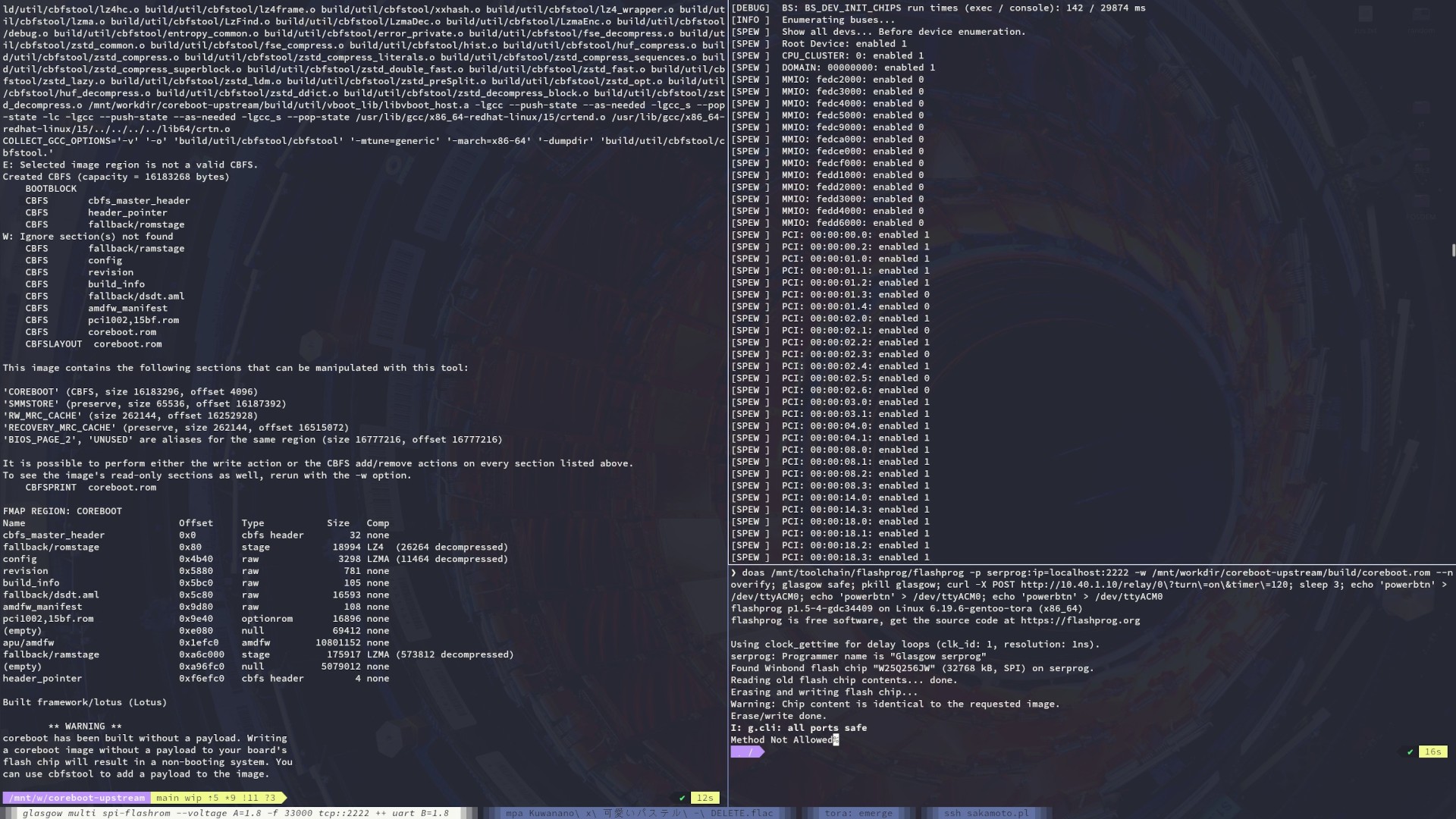Switch to the glasgow multi spi-flashrom tab
Screen dimensions: 1456x819
click(x=235, y=813)
